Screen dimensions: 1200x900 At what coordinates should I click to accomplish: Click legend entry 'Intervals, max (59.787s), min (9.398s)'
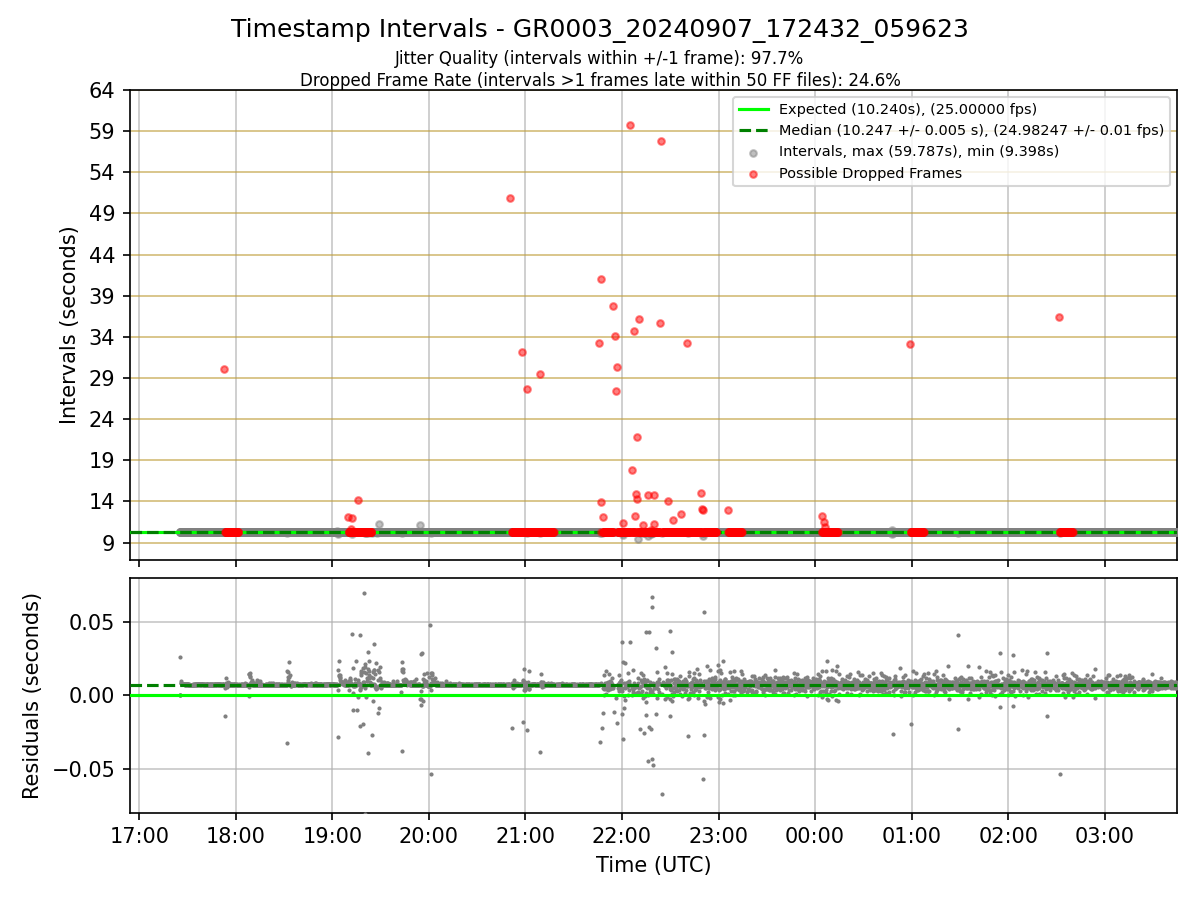(918, 151)
